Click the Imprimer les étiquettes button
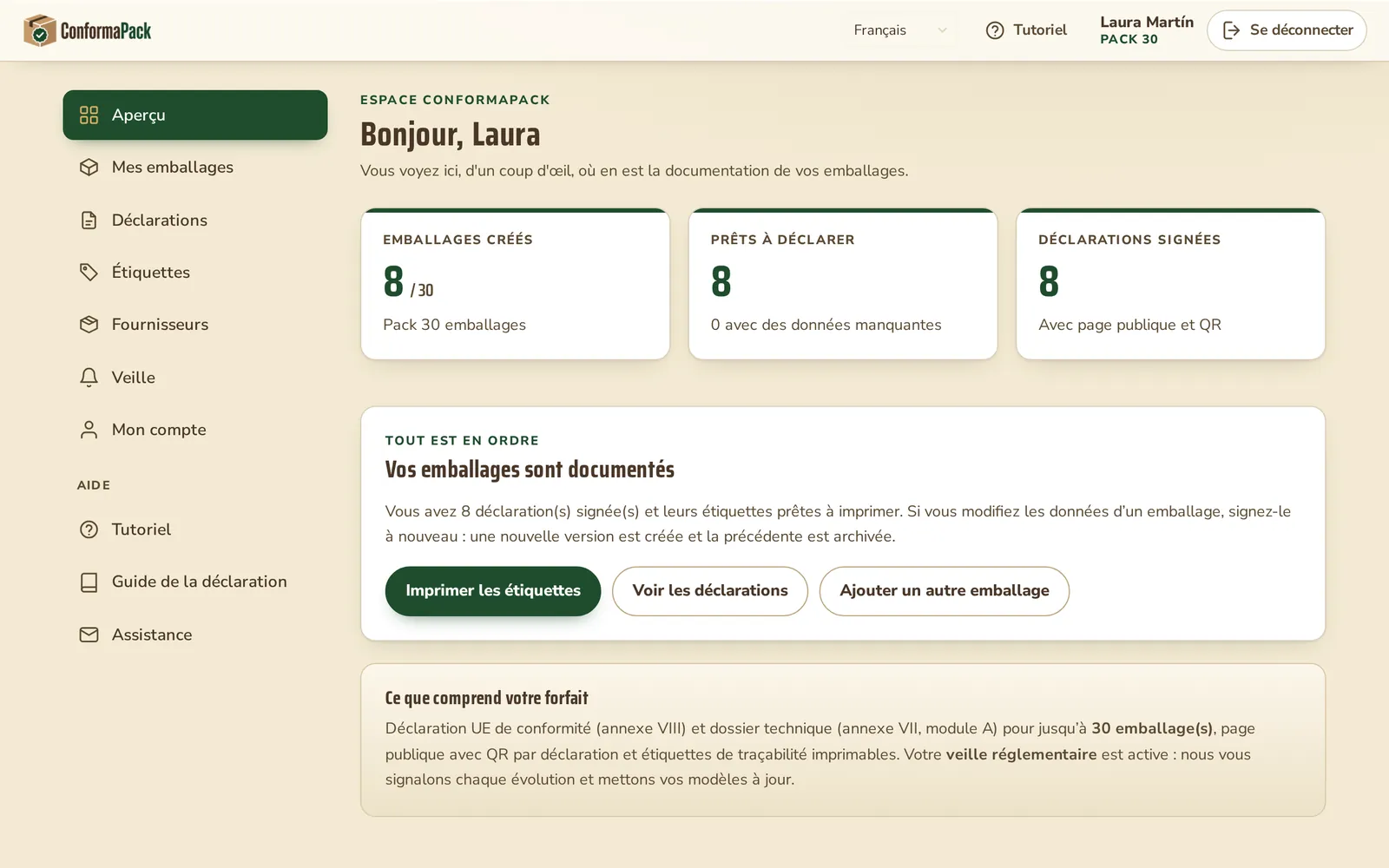 pyautogui.click(x=493, y=591)
